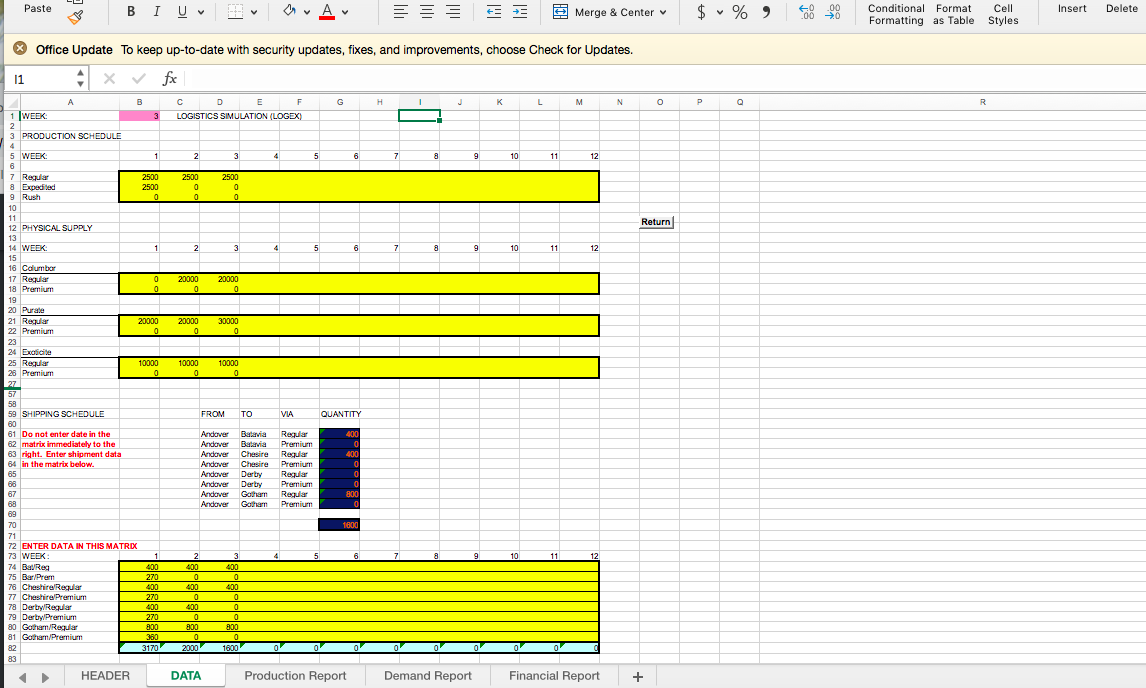
Task: Align text right
Action: 453,12
